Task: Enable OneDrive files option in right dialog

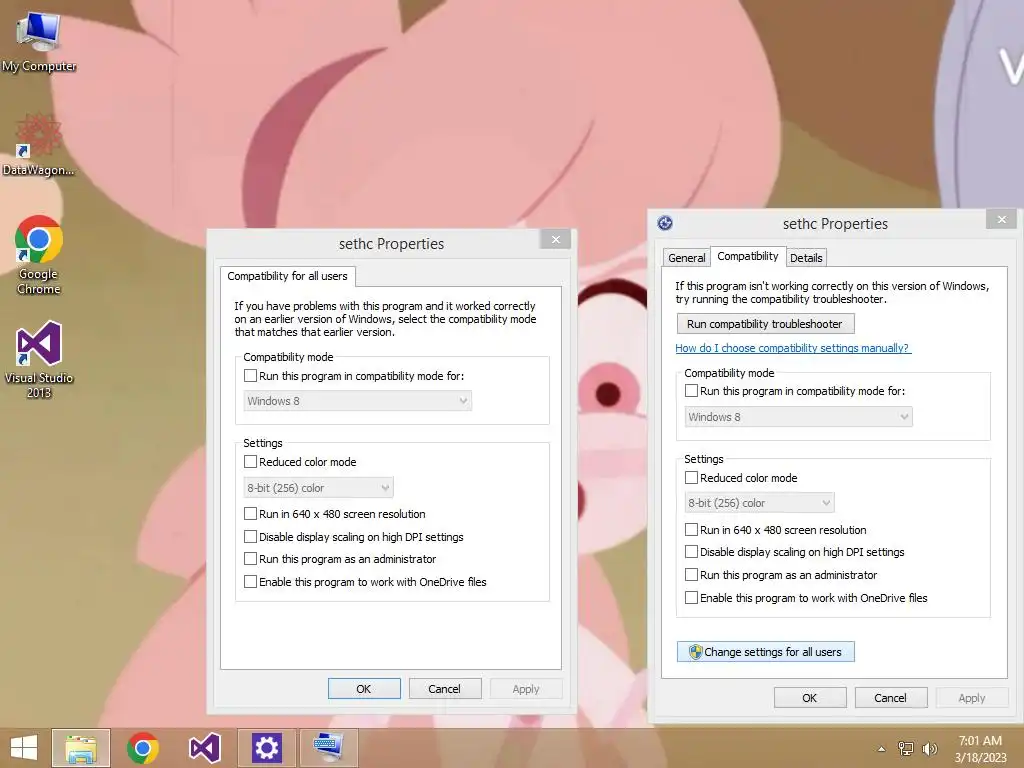Action: [x=691, y=598]
